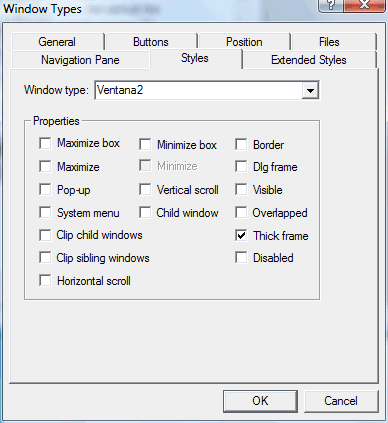Switch to the General tab
The height and width of the screenshot is (423, 388).
pos(57,42)
